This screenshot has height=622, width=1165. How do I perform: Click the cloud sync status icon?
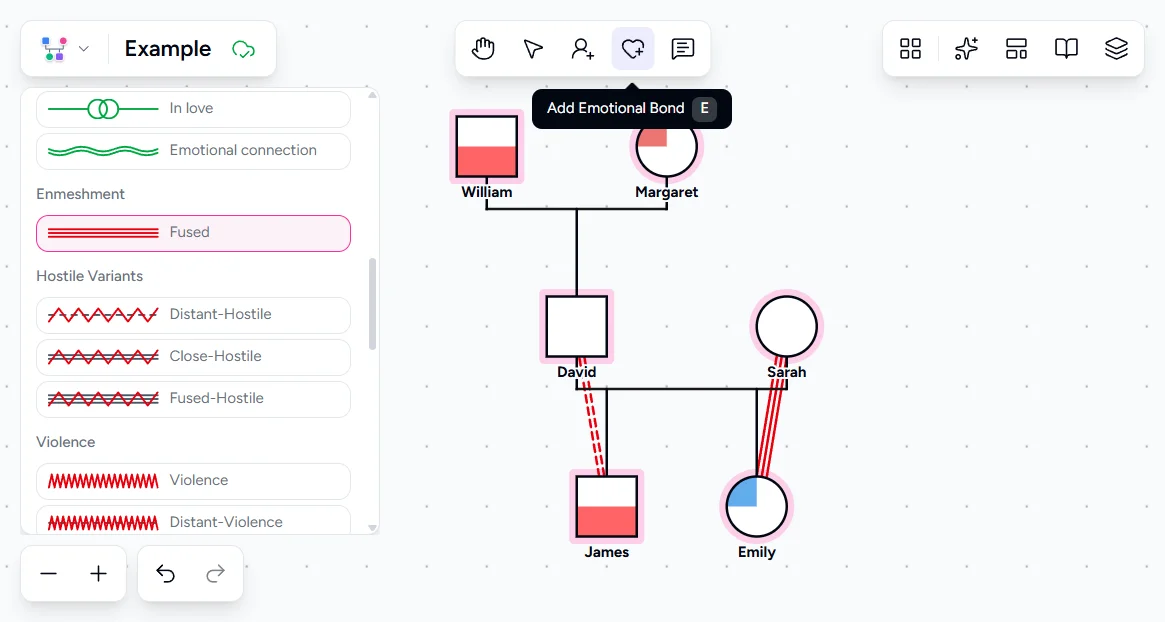243,50
